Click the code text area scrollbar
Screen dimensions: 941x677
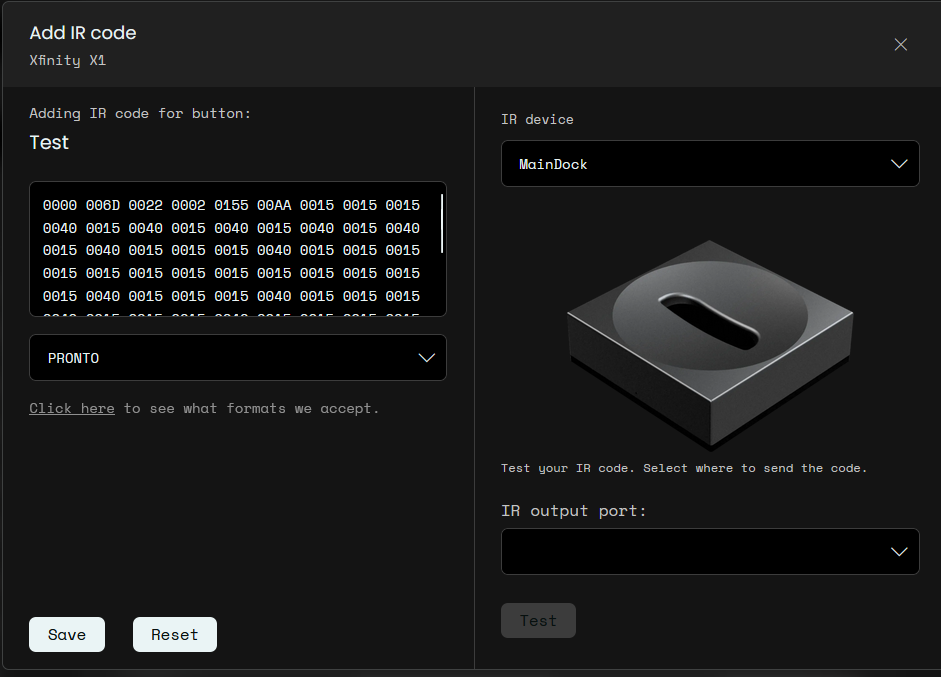point(442,223)
